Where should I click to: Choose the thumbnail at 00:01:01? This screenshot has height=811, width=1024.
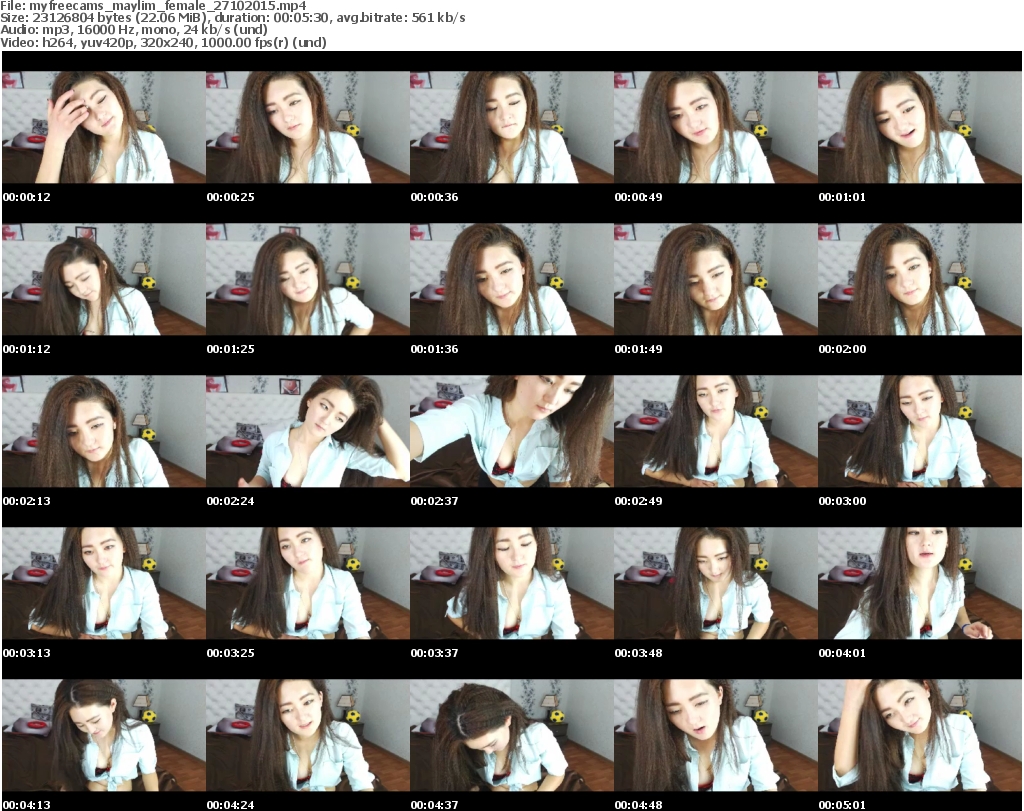coord(920,127)
